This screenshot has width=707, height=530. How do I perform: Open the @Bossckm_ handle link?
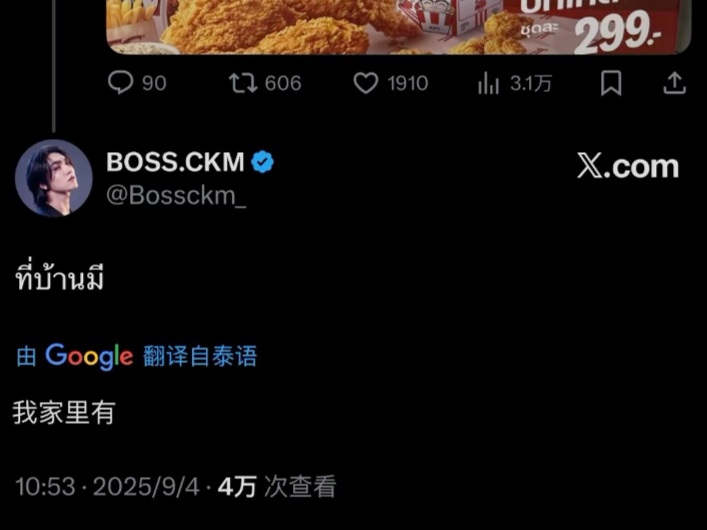[x=176, y=196]
